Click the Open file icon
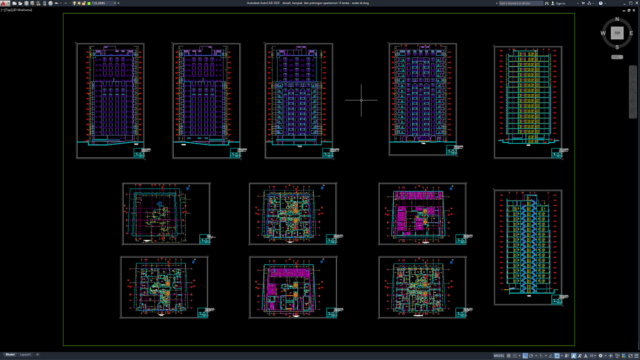 (x=20, y=3)
